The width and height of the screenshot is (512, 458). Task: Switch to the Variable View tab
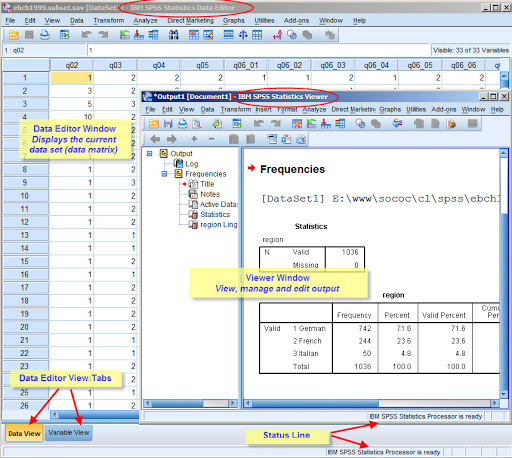coord(69,433)
